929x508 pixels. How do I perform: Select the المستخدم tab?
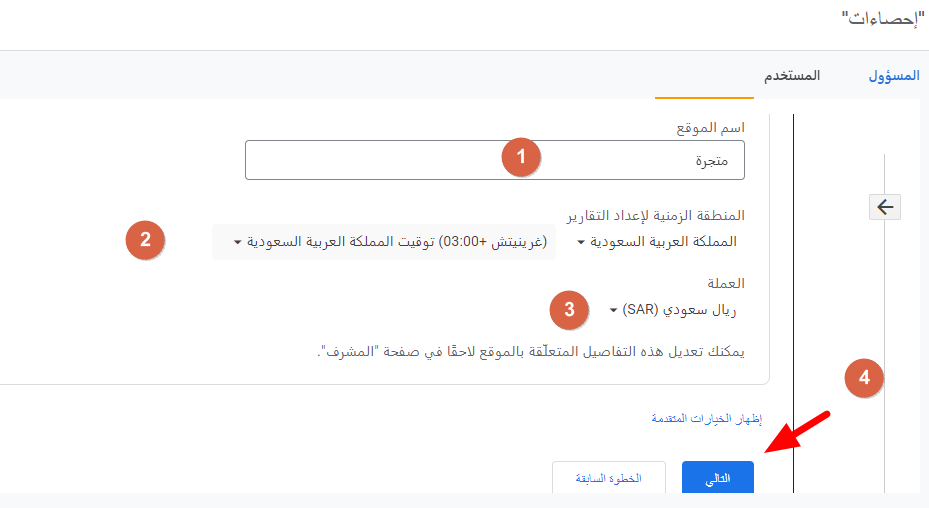coord(792,76)
